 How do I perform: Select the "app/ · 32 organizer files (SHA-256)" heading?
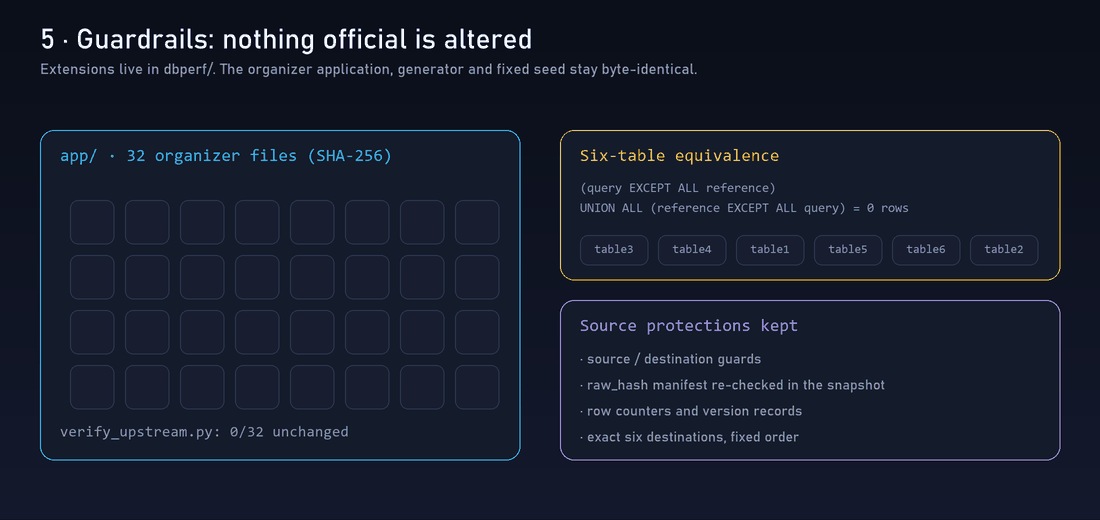[x=226, y=156]
